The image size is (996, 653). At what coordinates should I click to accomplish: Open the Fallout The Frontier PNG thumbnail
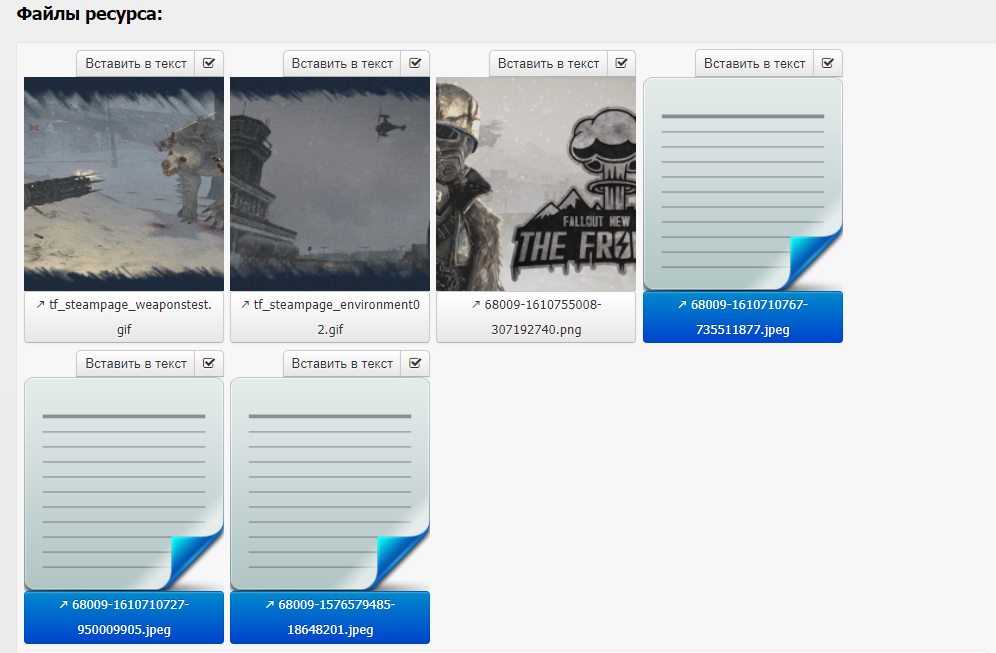[536, 184]
